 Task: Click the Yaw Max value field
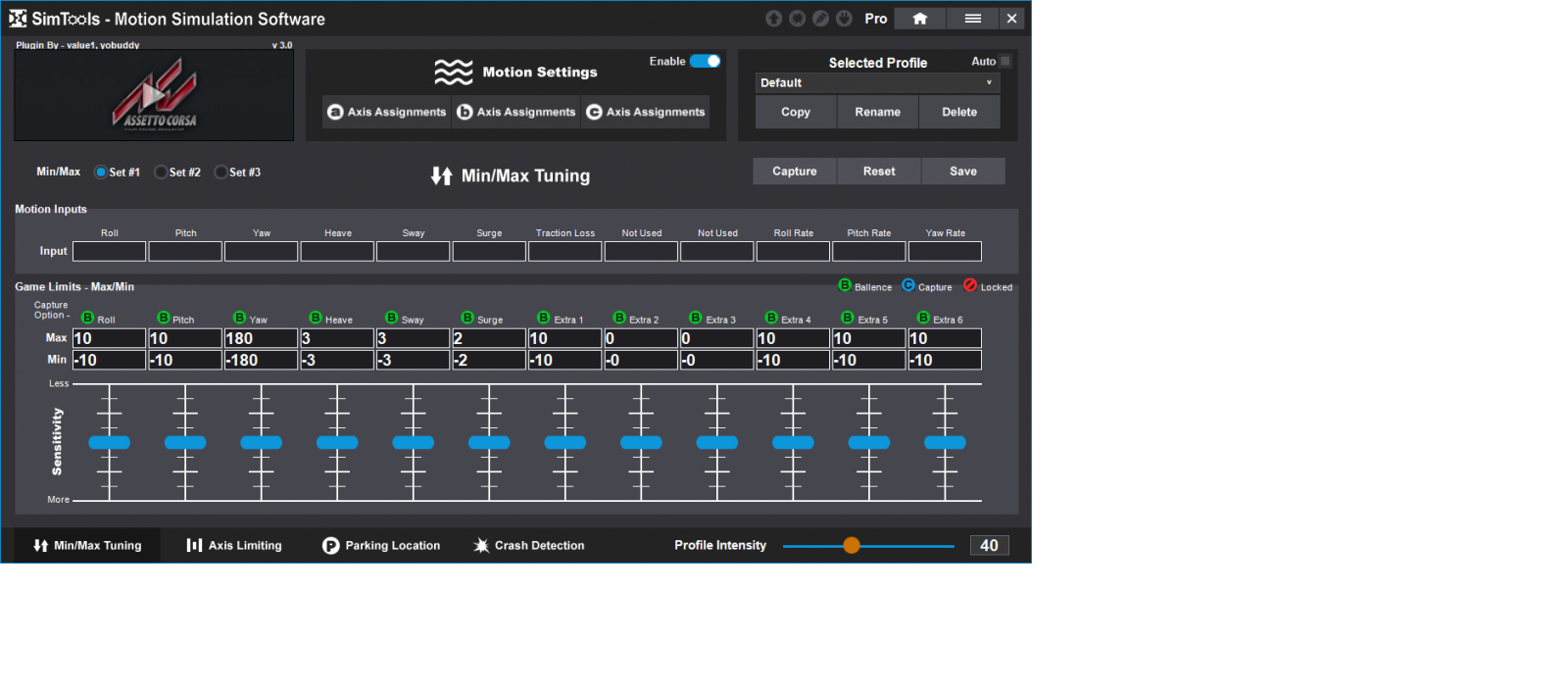point(261,338)
